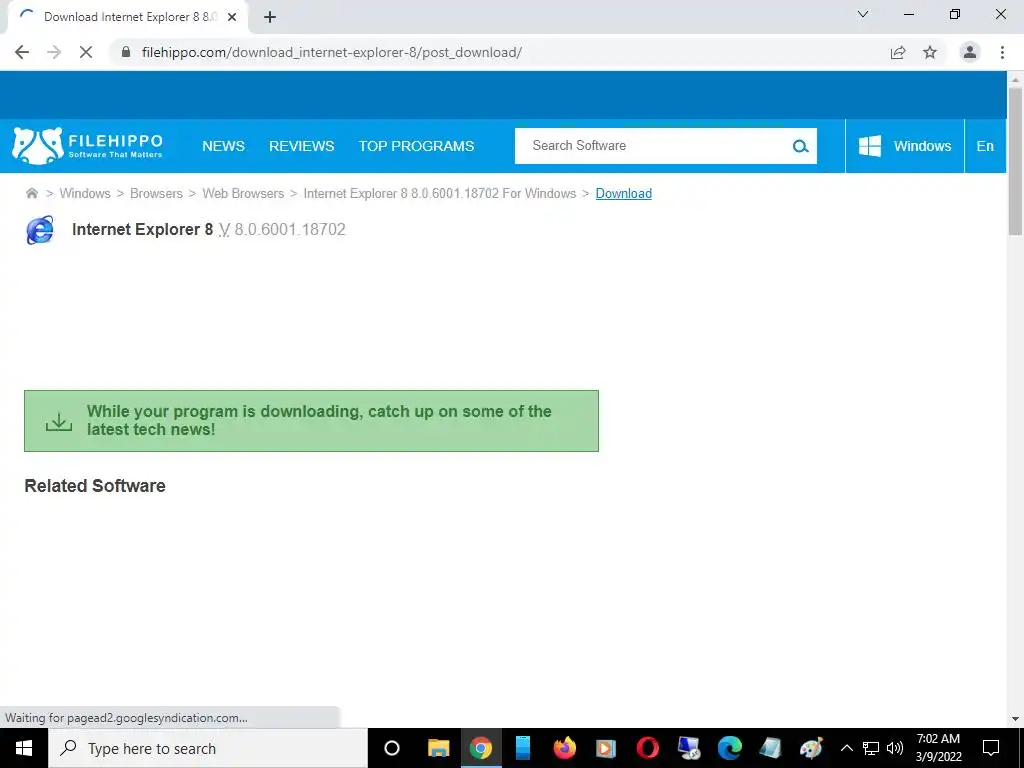Screen dimensions: 1024x768
Task: Open clock showing 7:02 AM
Action: pyautogui.click(x=938, y=748)
